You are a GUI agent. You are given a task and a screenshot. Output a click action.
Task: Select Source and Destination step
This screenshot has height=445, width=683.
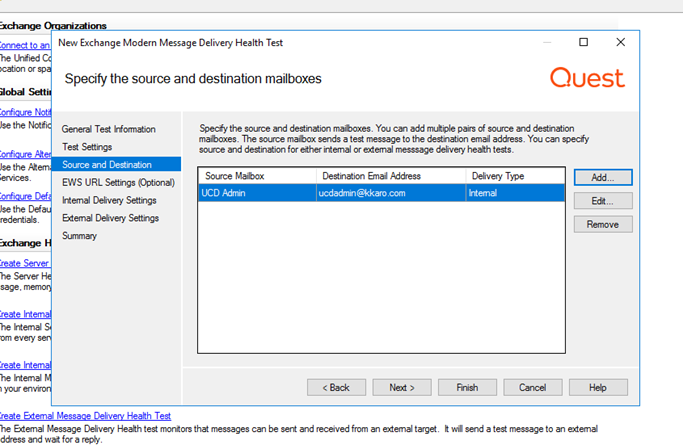(x=116, y=164)
